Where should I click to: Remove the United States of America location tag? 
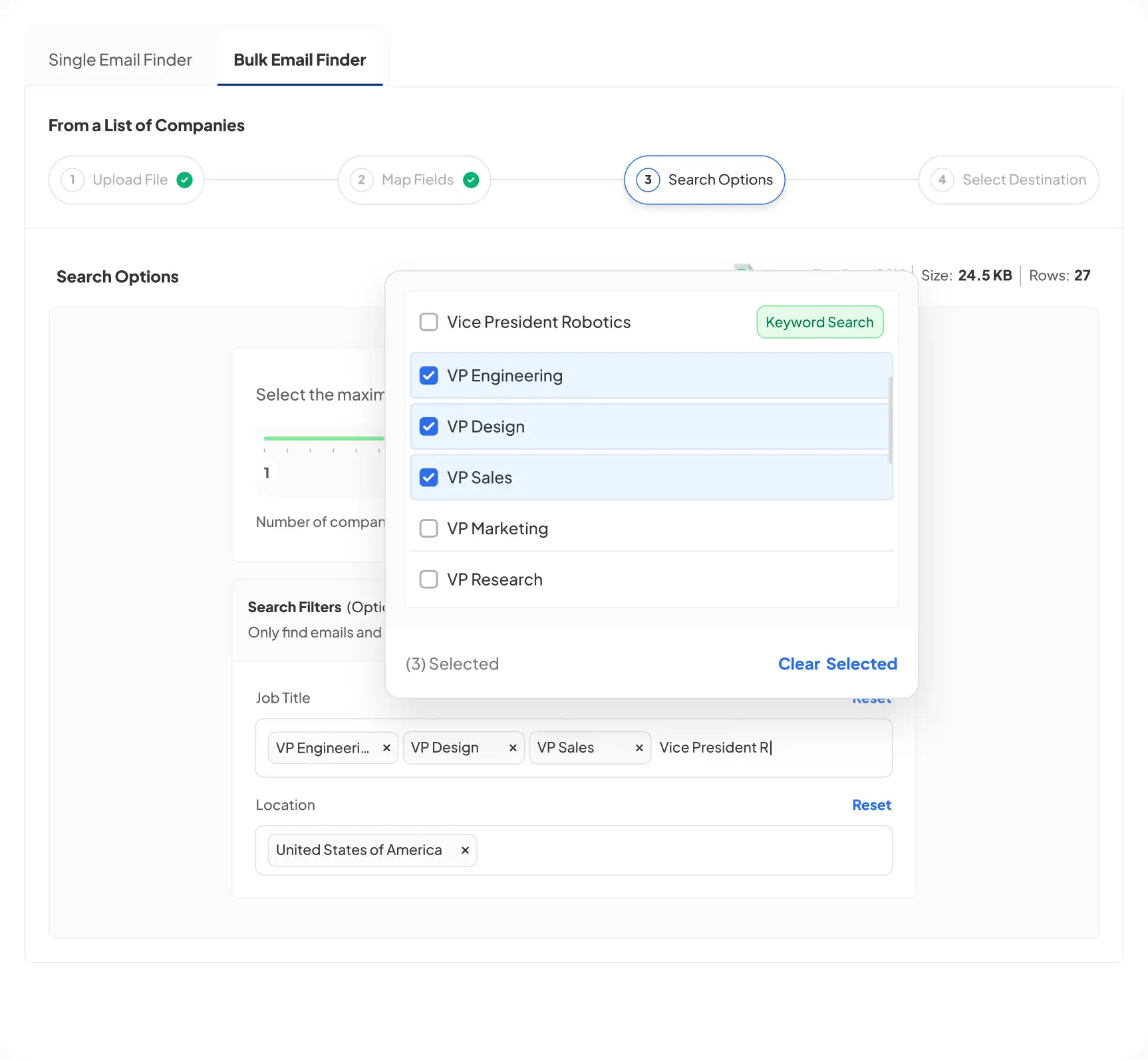pyautogui.click(x=465, y=850)
